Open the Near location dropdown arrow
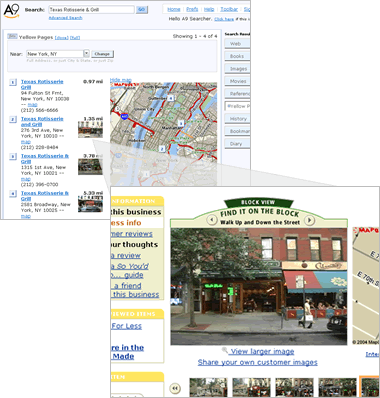The width and height of the screenshot is (380, 398). (x=86, y=54)
